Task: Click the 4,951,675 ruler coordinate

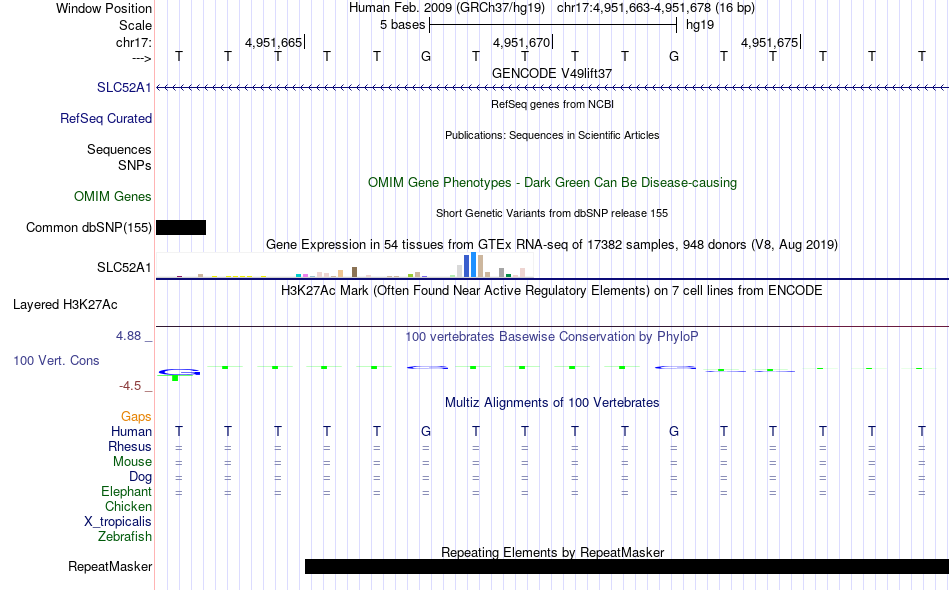Action: [x=769, y=42]
